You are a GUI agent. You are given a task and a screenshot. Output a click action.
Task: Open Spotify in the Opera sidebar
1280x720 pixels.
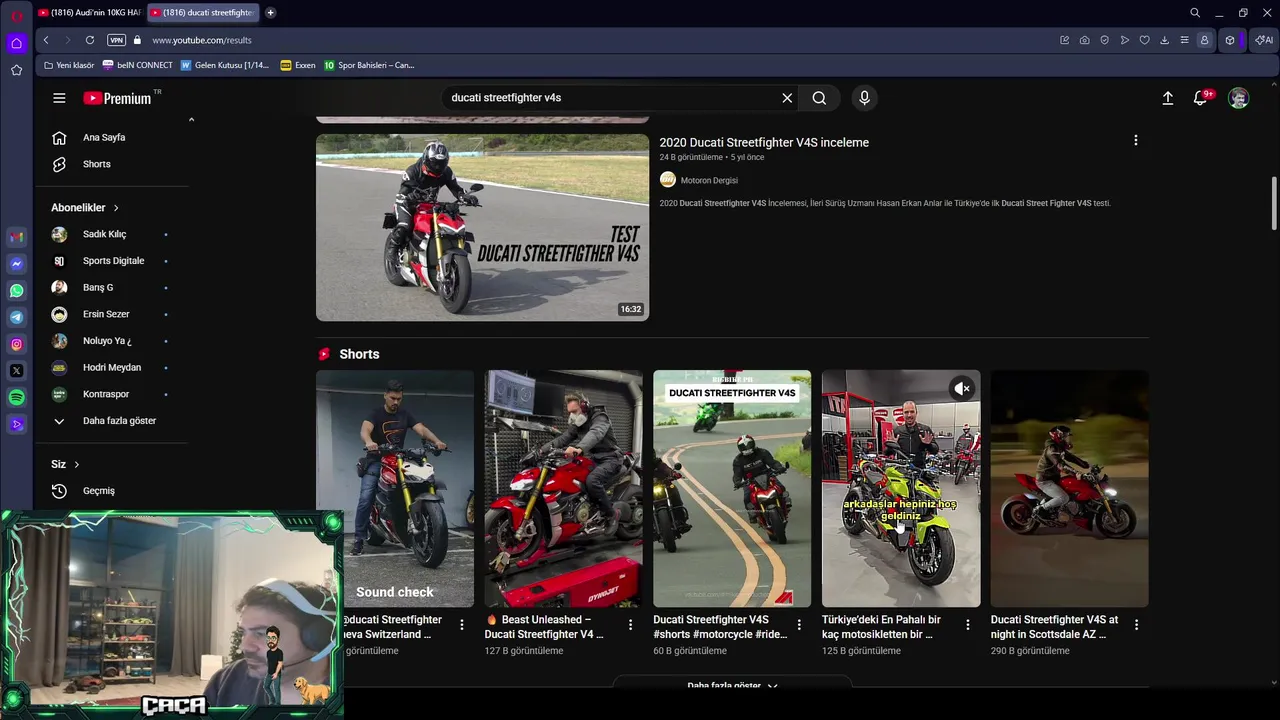(x=16, y=397)
